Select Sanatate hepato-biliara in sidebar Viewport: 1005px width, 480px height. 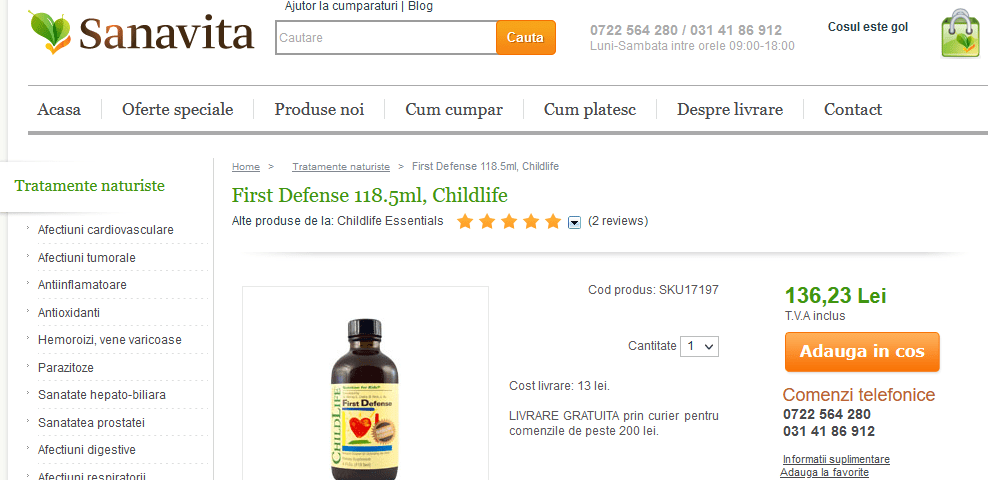click(102, 395)
